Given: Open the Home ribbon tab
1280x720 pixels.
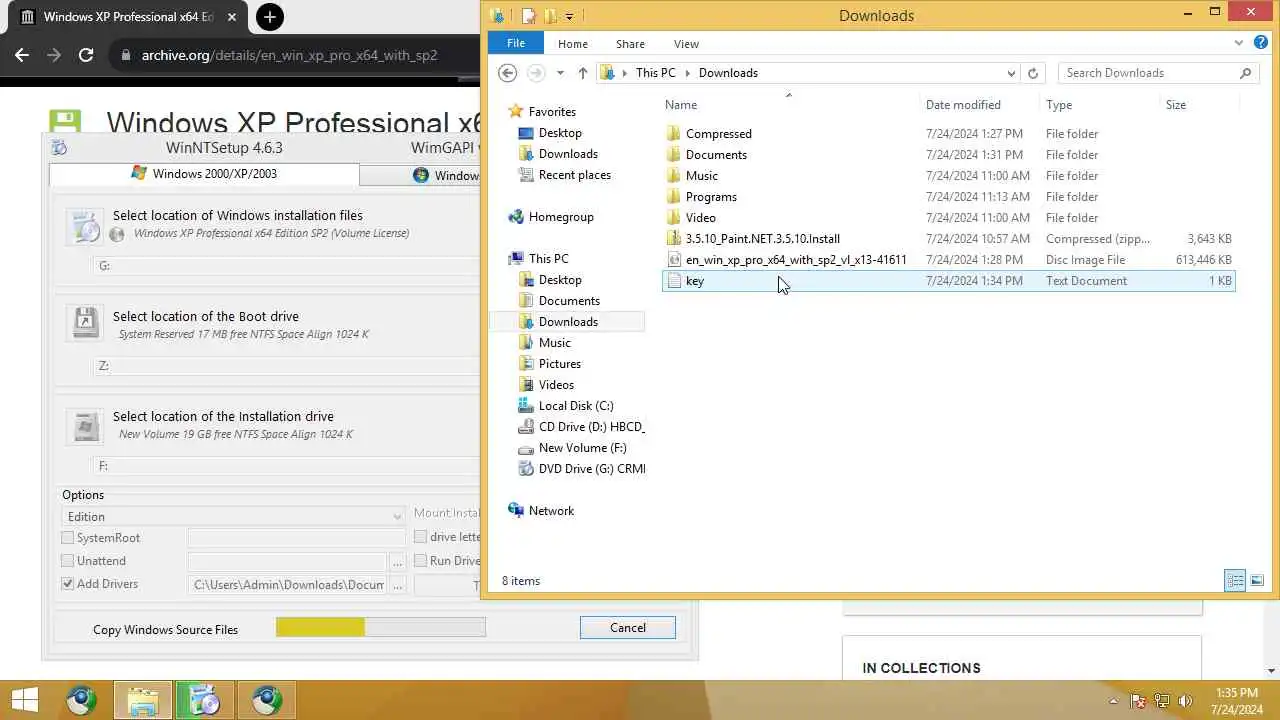Looking at the screenshot, I should click(573, 44).
